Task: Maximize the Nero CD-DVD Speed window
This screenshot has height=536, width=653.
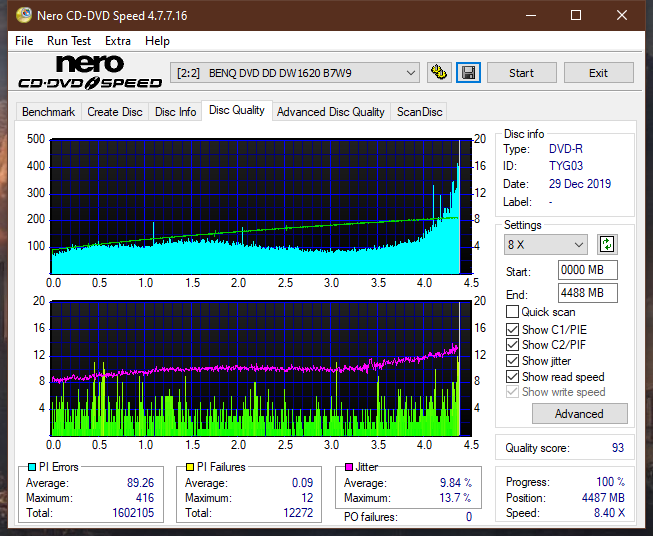Action: coord(576,15)
